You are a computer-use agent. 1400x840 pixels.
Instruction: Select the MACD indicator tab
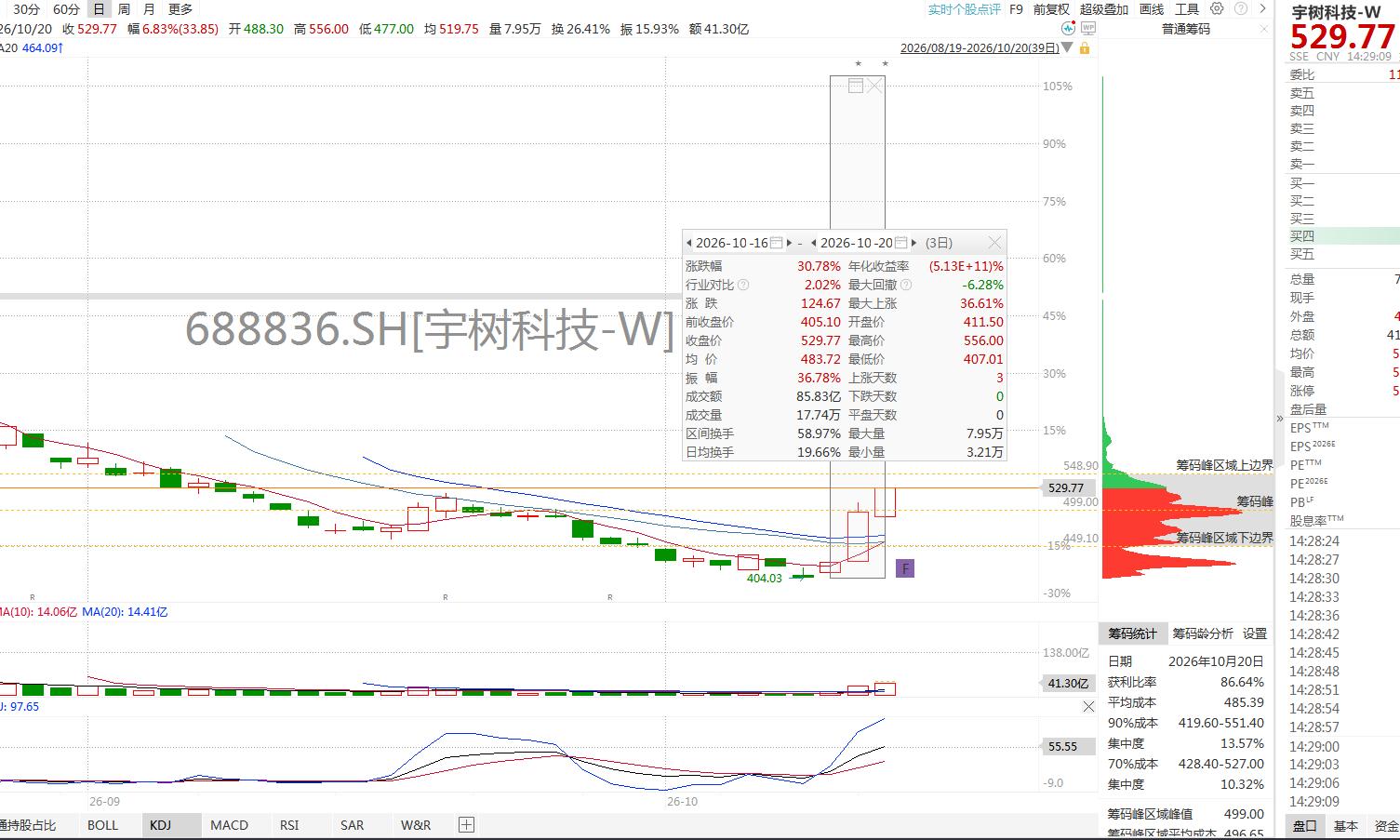[229, 824]
